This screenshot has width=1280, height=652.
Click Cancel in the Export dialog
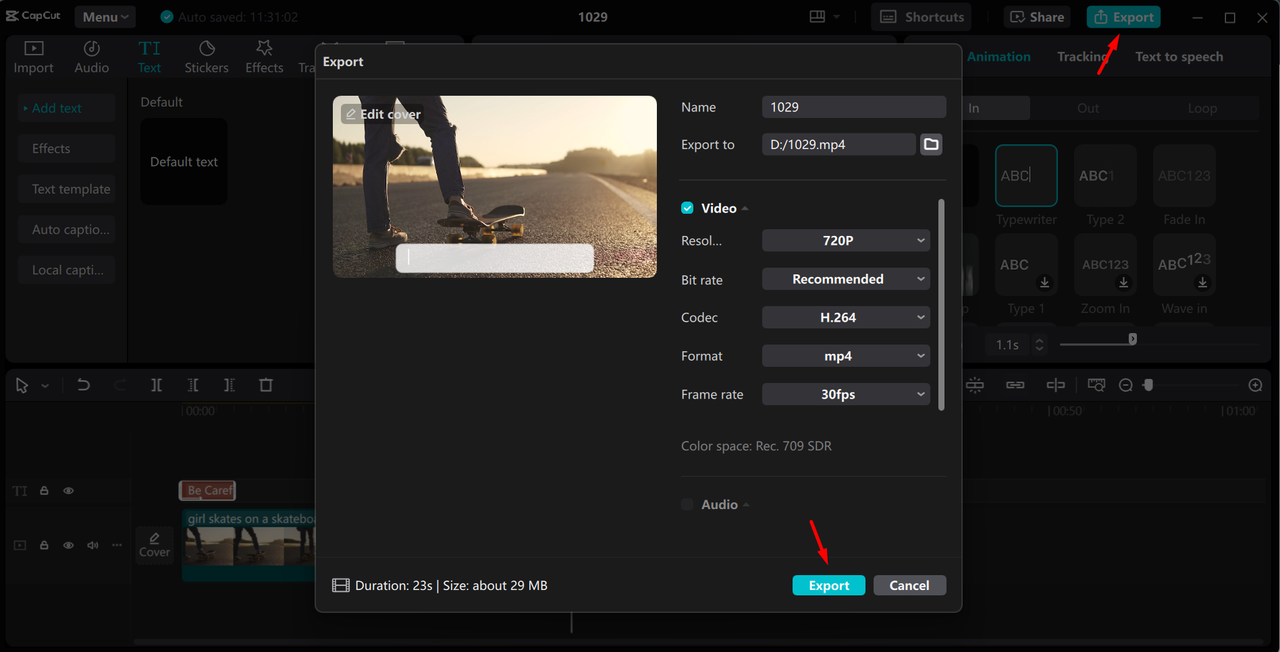tap(909, 585)
